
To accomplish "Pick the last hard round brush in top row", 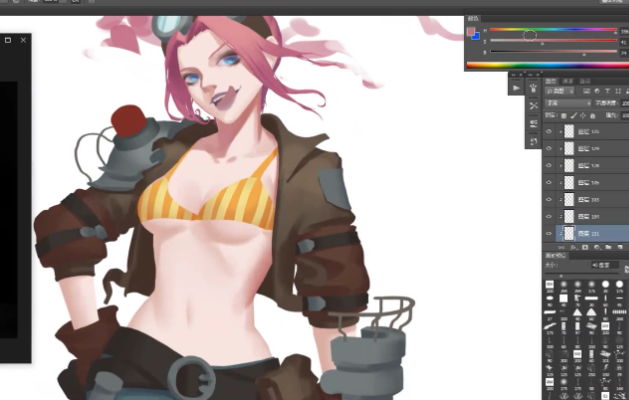I will click(619, 284).
